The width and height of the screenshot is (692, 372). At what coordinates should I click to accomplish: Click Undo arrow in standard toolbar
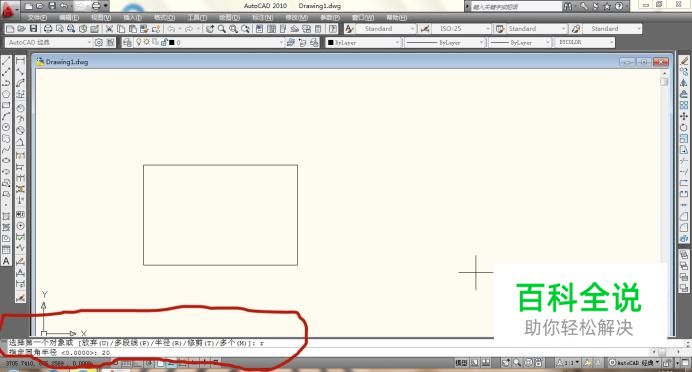(171, 29)
